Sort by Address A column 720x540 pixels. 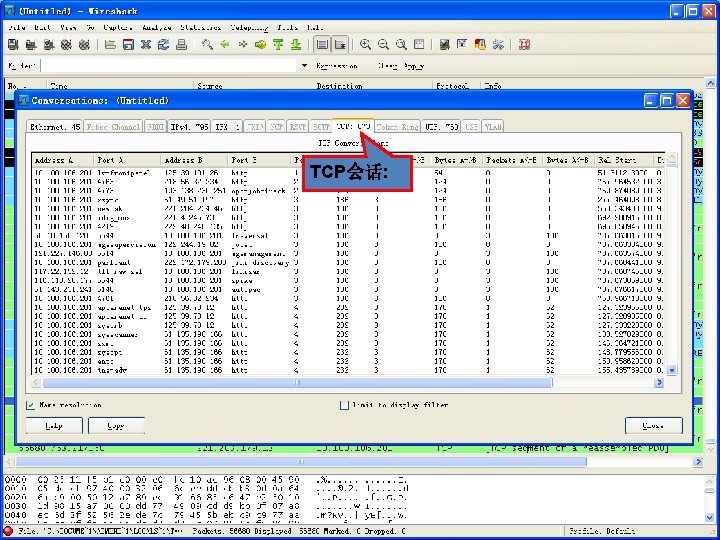pos(62,160)
